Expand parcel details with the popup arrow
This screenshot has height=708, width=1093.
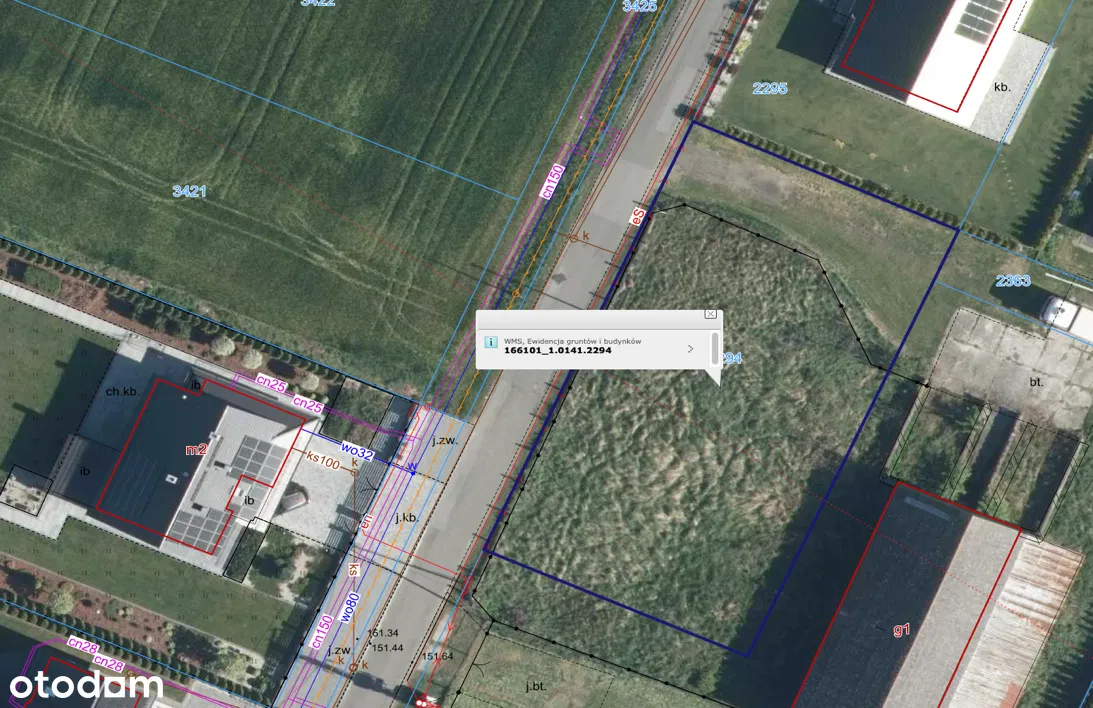[690, 349]
